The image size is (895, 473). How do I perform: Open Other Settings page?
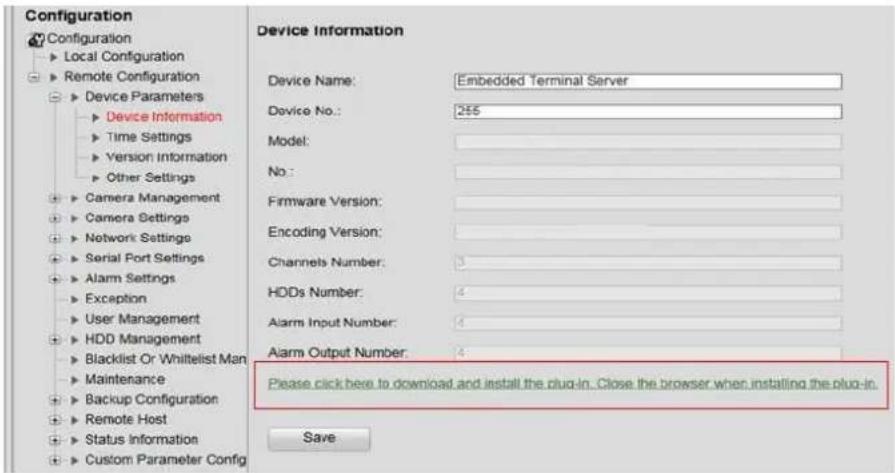(151, 177)
